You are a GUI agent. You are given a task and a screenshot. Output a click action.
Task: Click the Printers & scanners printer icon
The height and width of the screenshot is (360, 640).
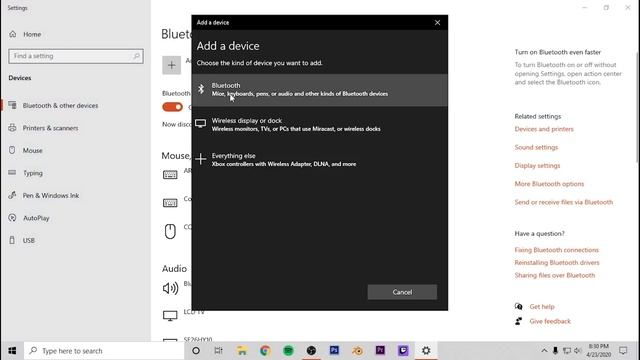[x=12, y=127]
